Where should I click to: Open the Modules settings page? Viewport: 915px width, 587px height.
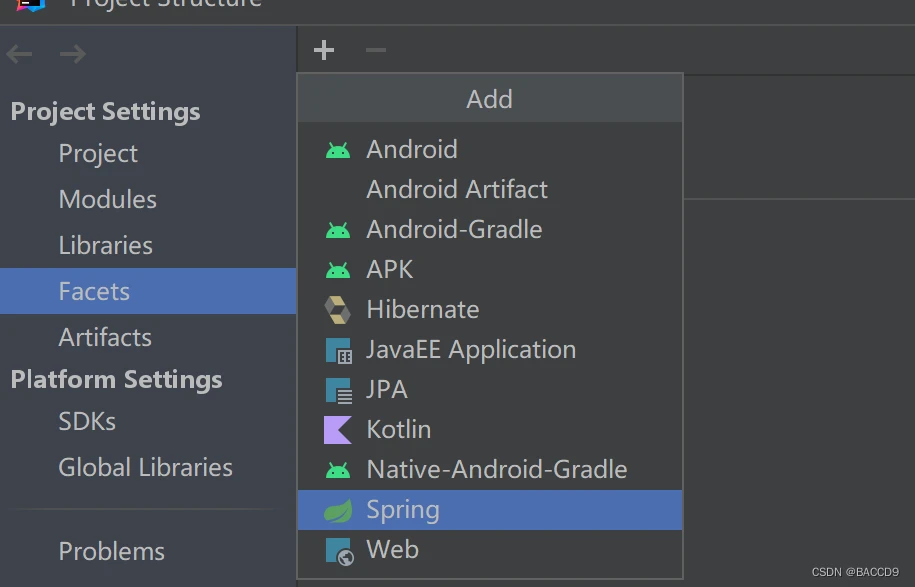(148, 200)
